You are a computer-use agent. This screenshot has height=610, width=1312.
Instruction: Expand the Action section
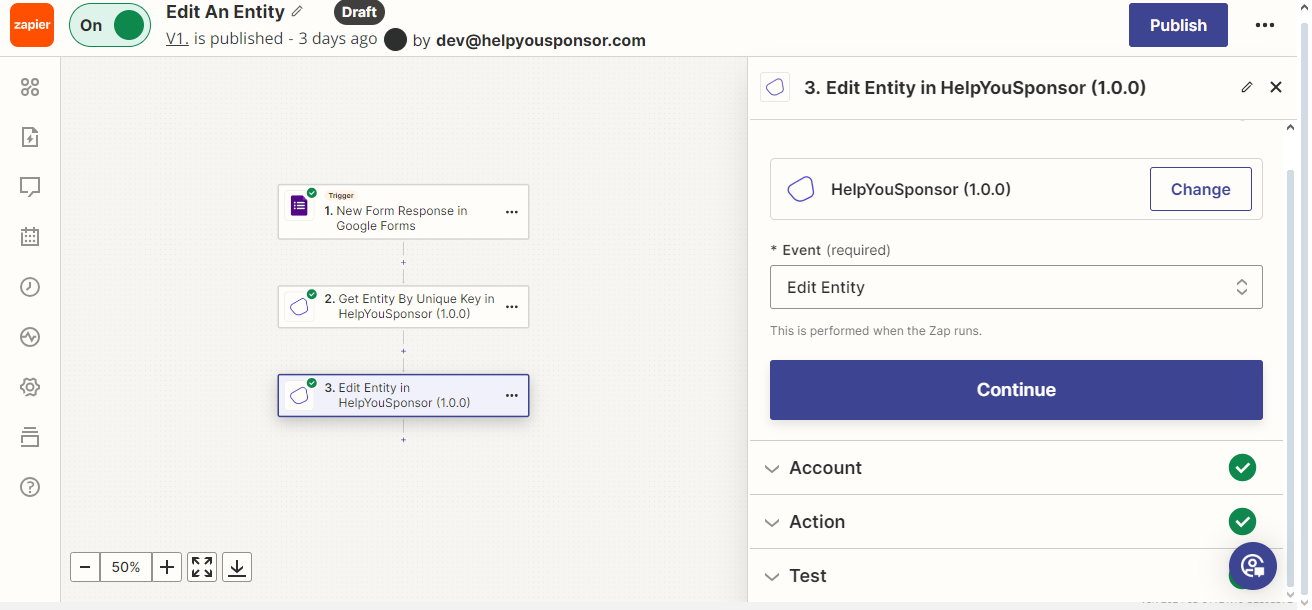[1016, 522]
